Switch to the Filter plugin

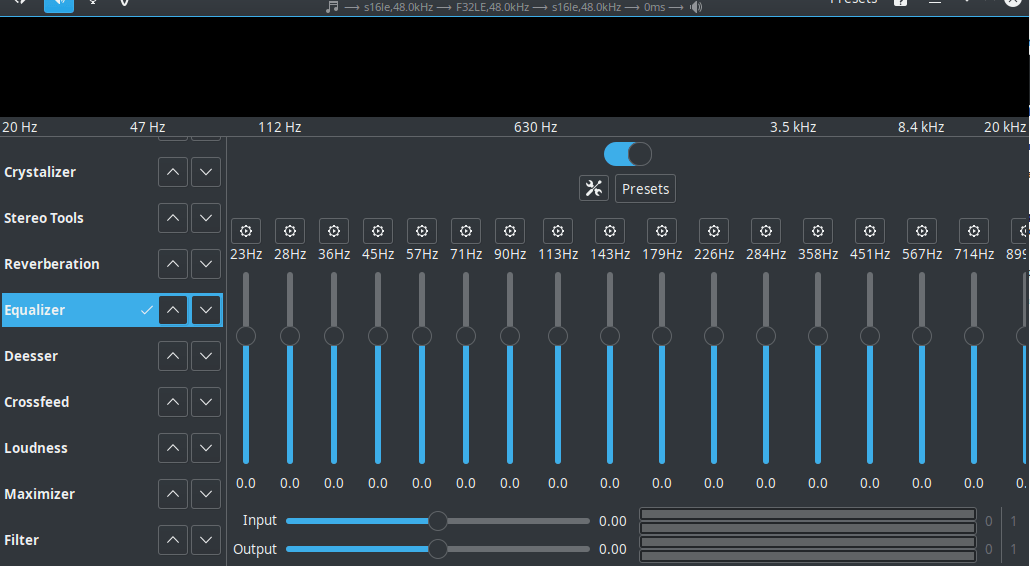22,540
